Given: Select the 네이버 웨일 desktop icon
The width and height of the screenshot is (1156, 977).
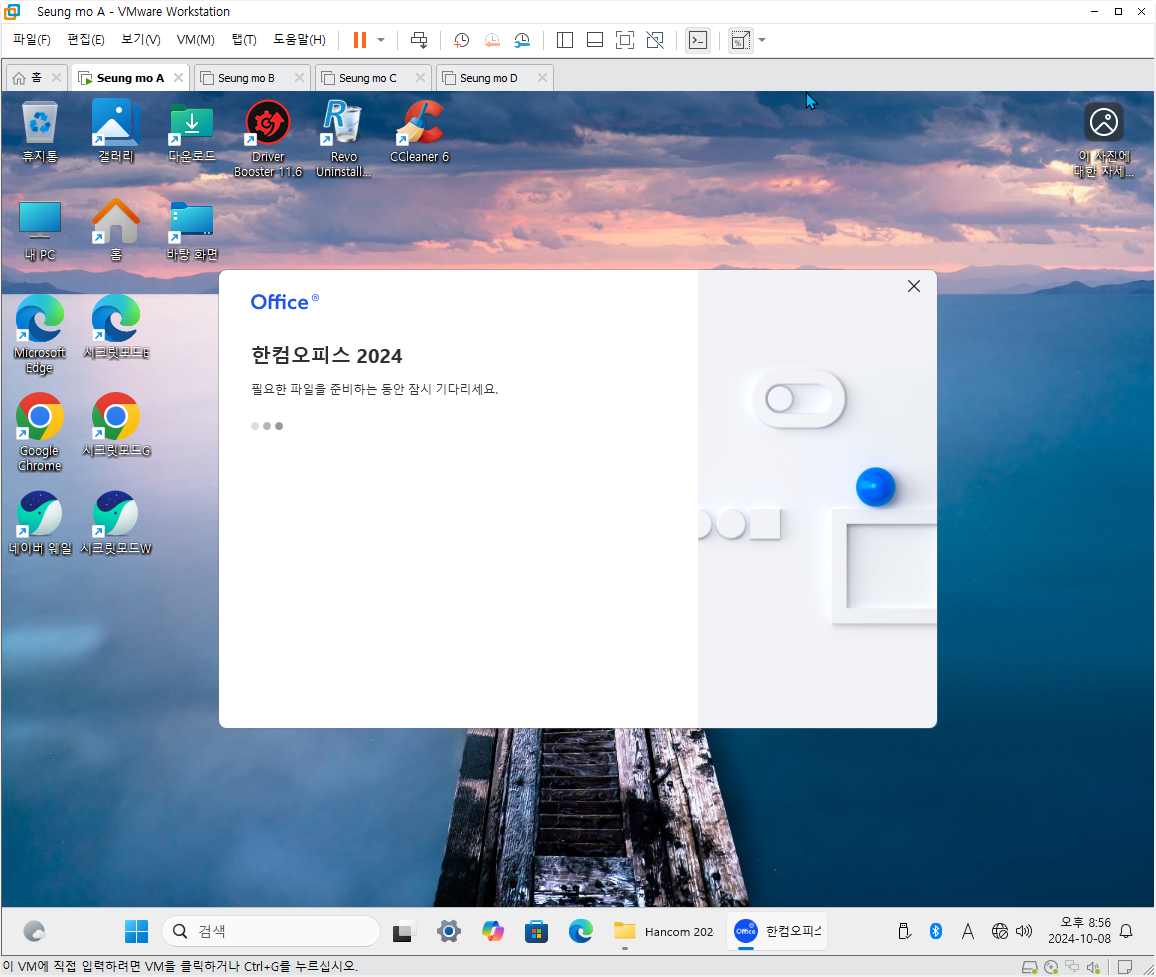Looking at the screenshot, I should click(40, 524).
